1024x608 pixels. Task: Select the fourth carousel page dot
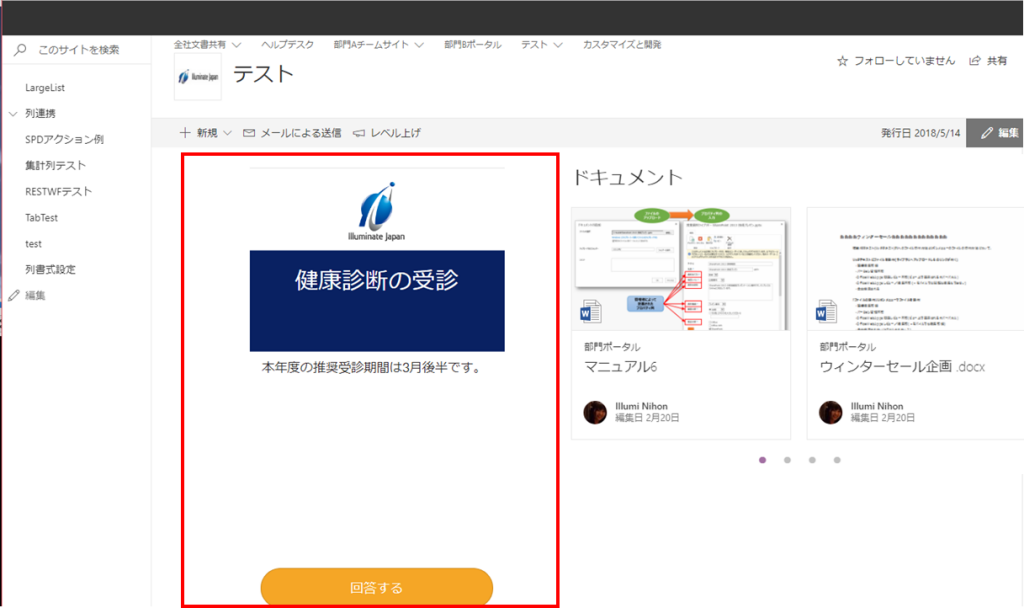click(x=837, y=460)
